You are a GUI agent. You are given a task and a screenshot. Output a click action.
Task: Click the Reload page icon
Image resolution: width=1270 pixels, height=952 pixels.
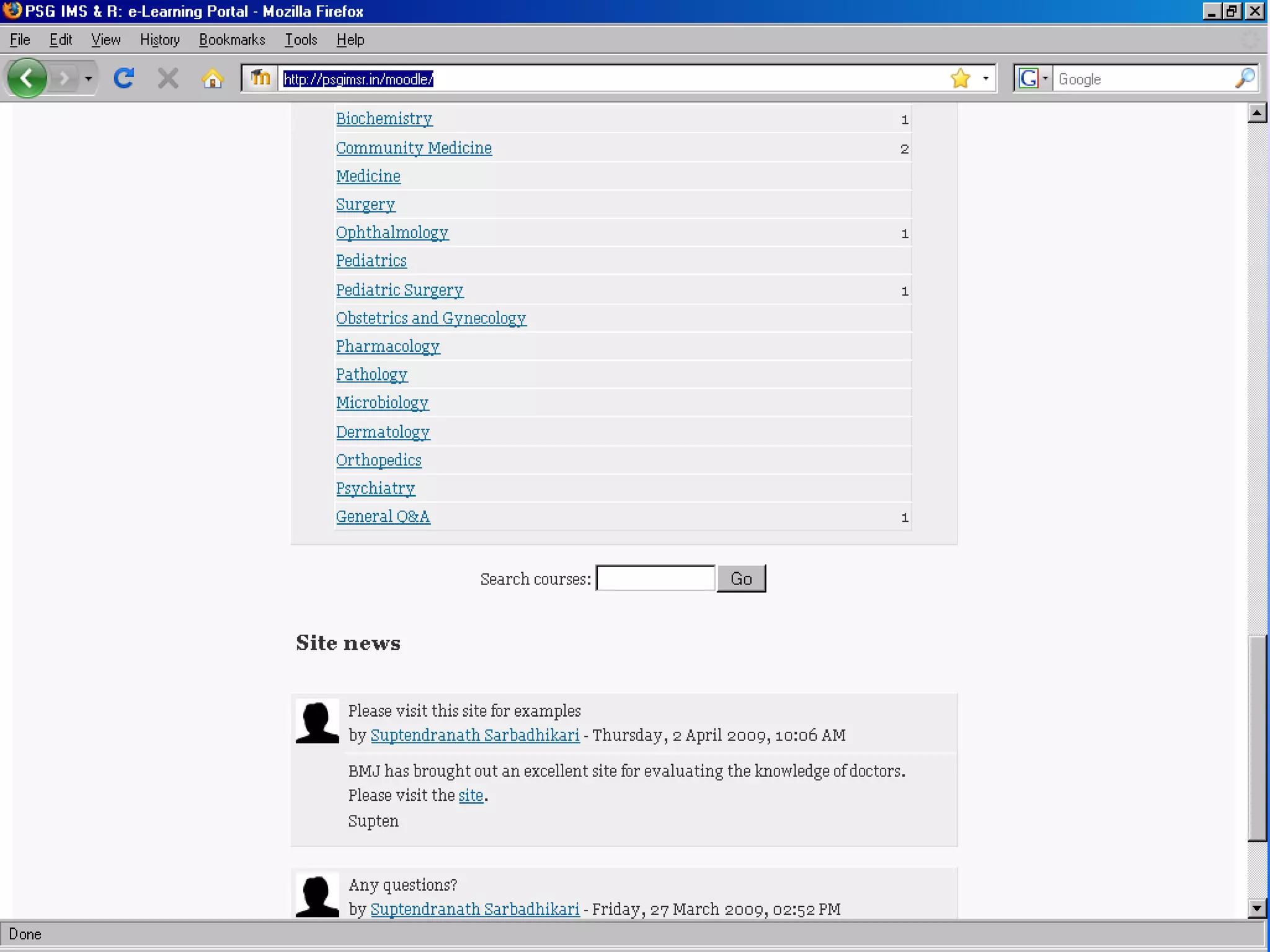point(124,78)
